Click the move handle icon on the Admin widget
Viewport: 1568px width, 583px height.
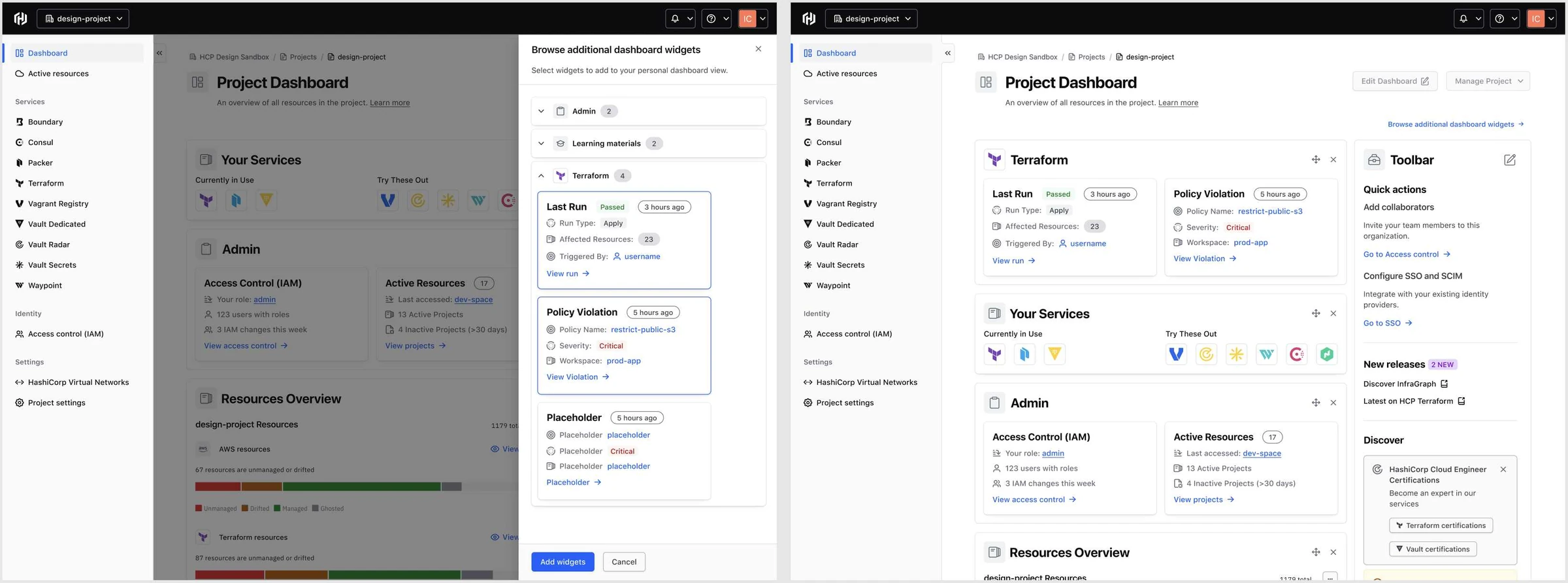click(x=1316, y=403)
